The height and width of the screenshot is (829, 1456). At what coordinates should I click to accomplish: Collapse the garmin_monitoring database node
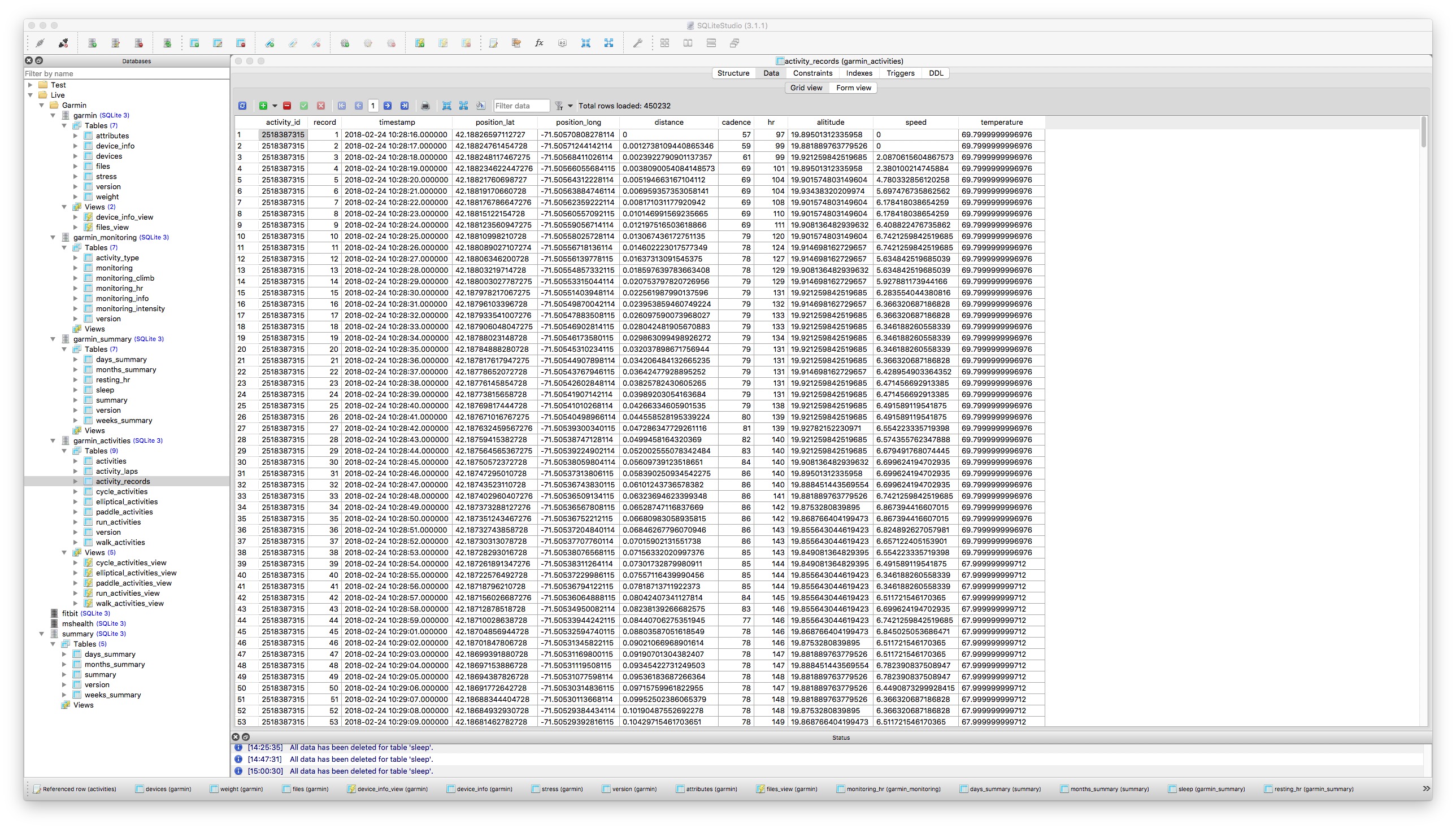coord(53,237)
